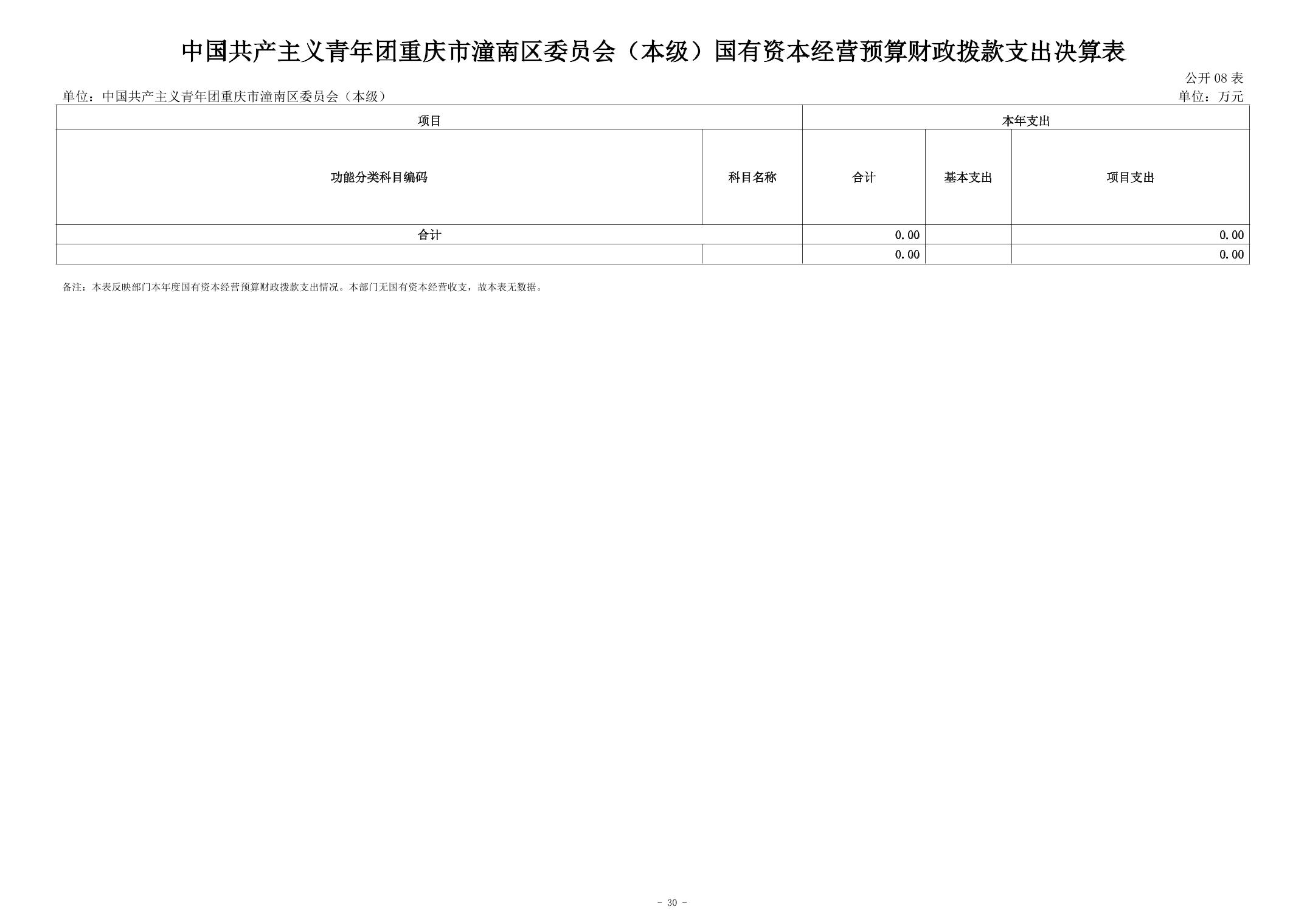
Task: Click the 项目支出 column header
Action: tap(1130, 178)
